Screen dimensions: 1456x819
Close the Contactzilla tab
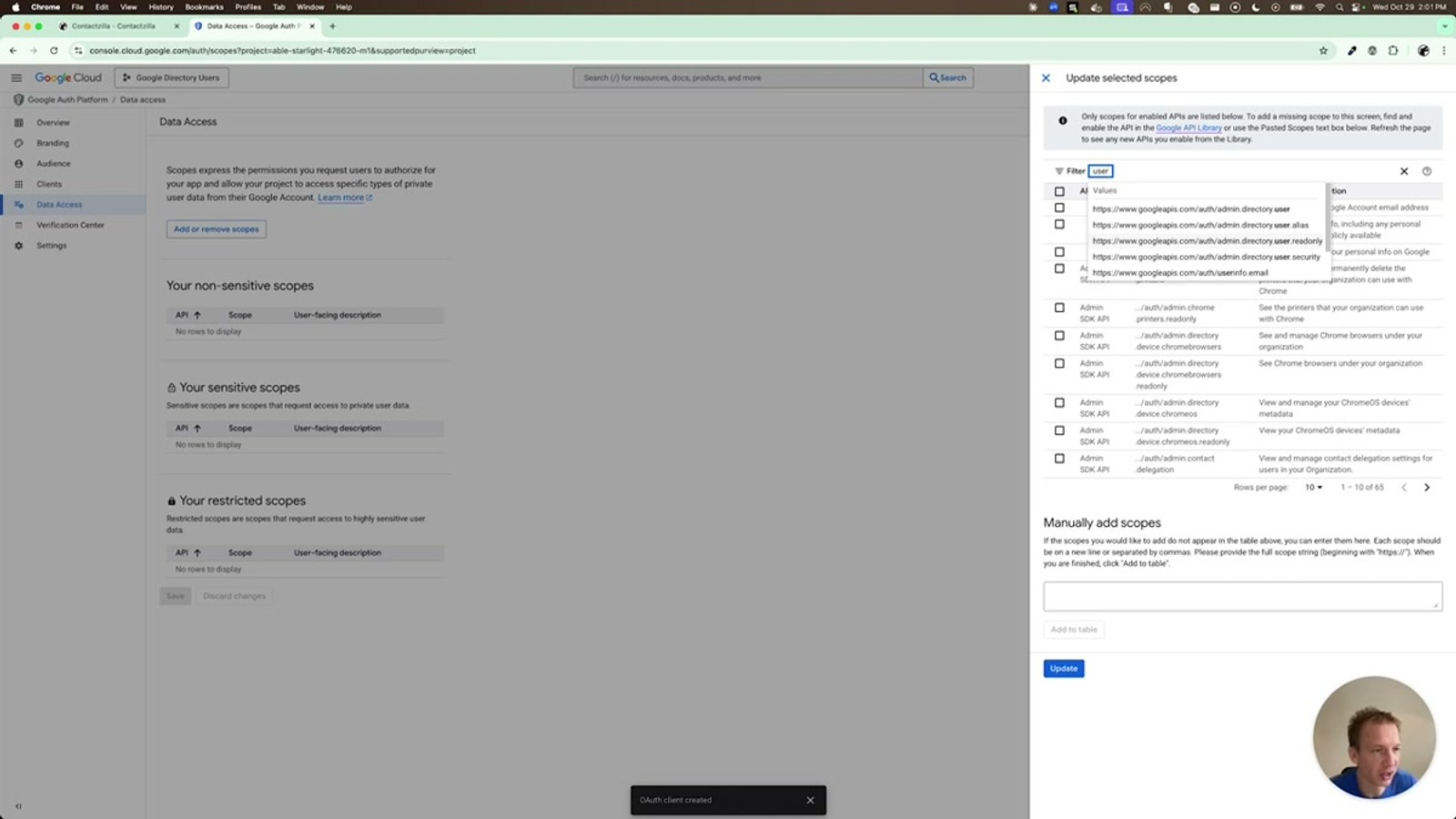tap(177, 26)
